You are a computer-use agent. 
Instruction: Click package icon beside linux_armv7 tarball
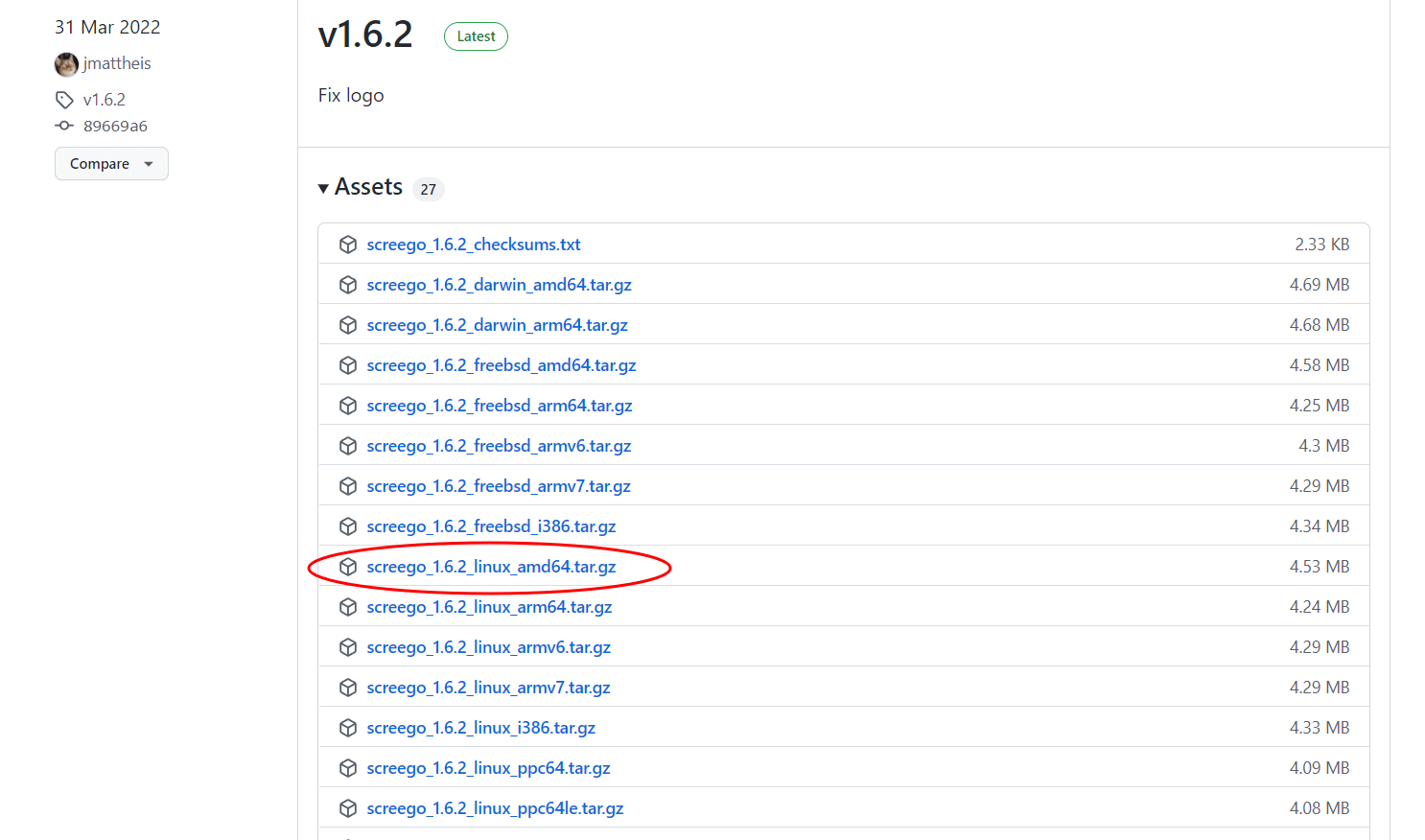pyautogui.click(x=348, y=688)
